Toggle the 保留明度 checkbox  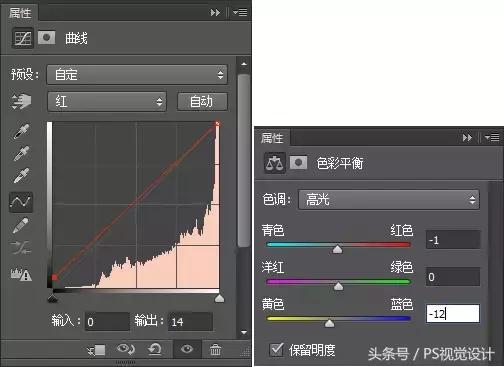[x=276, y=350]
